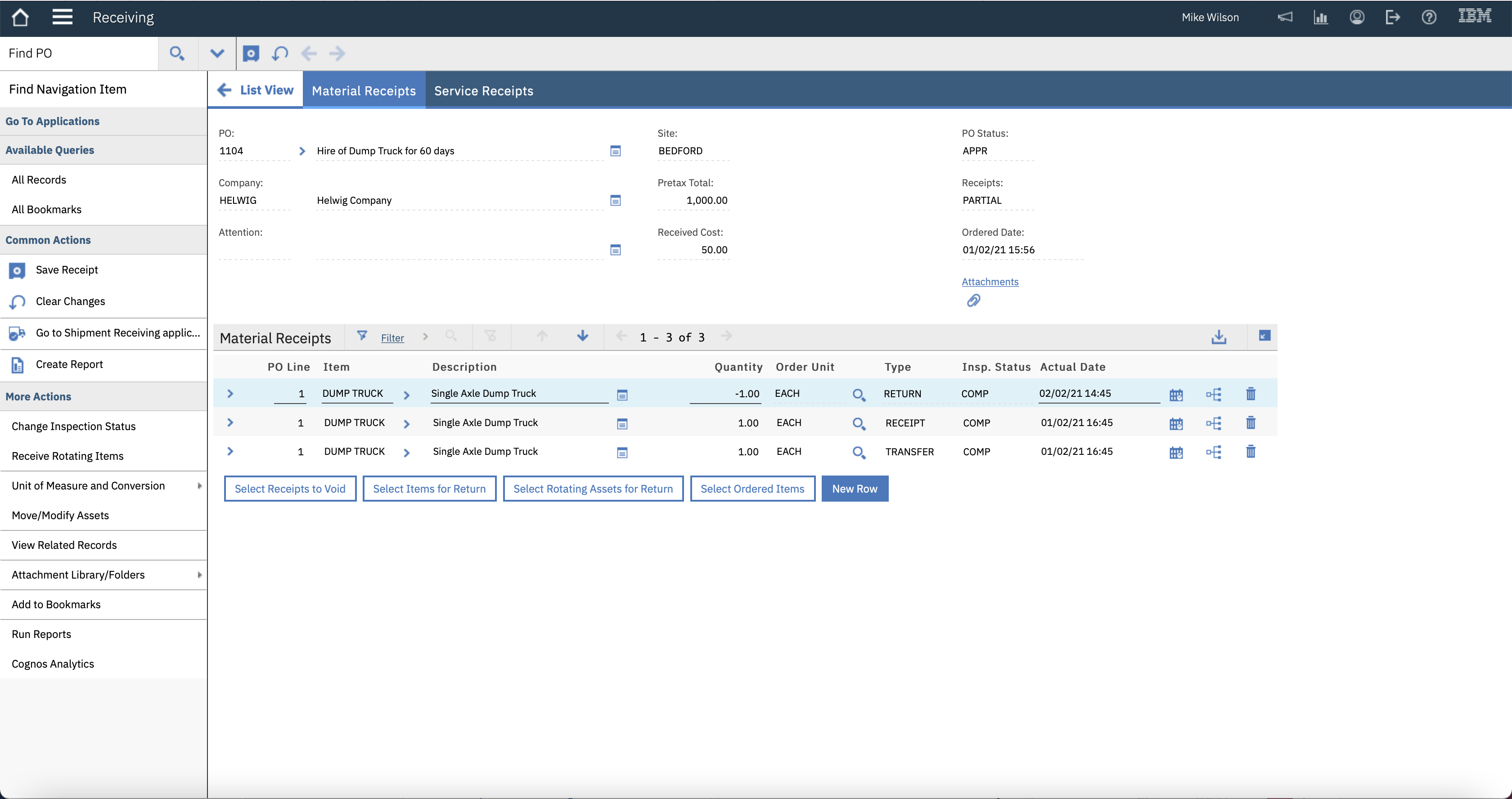The width and height of the screenshot is (1512, 799).
Task: Click the New Row button
Action: 854,489
